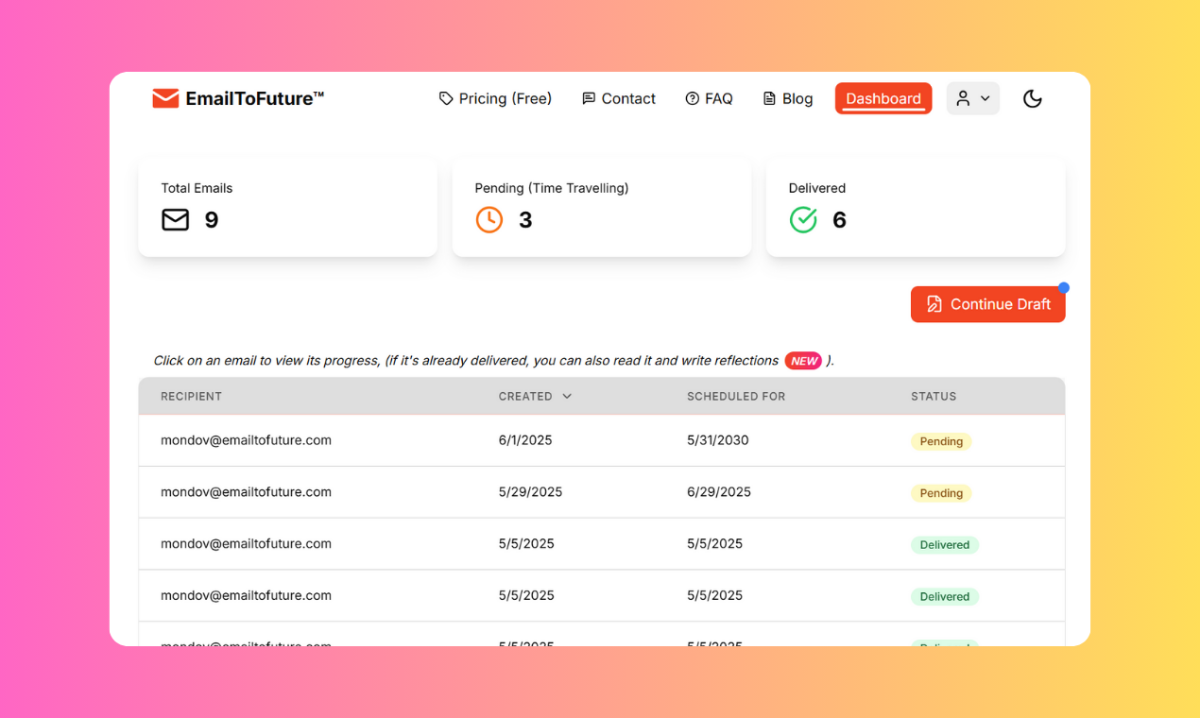Go to the Contact page
Image resolution: width=1200 pixels, height=718 pixels.
tap(619, 98)
